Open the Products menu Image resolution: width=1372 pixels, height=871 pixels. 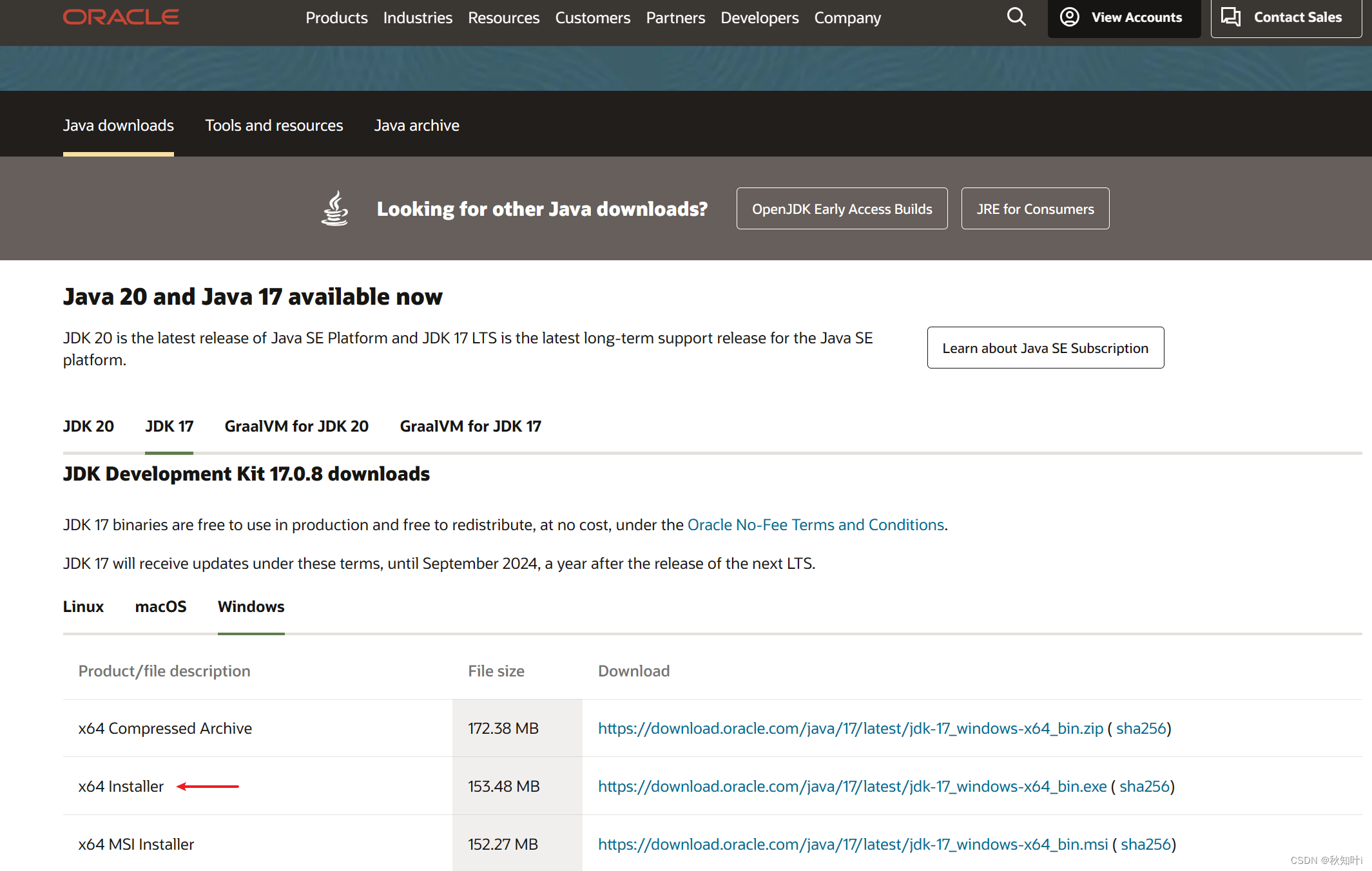pos(336,18)
